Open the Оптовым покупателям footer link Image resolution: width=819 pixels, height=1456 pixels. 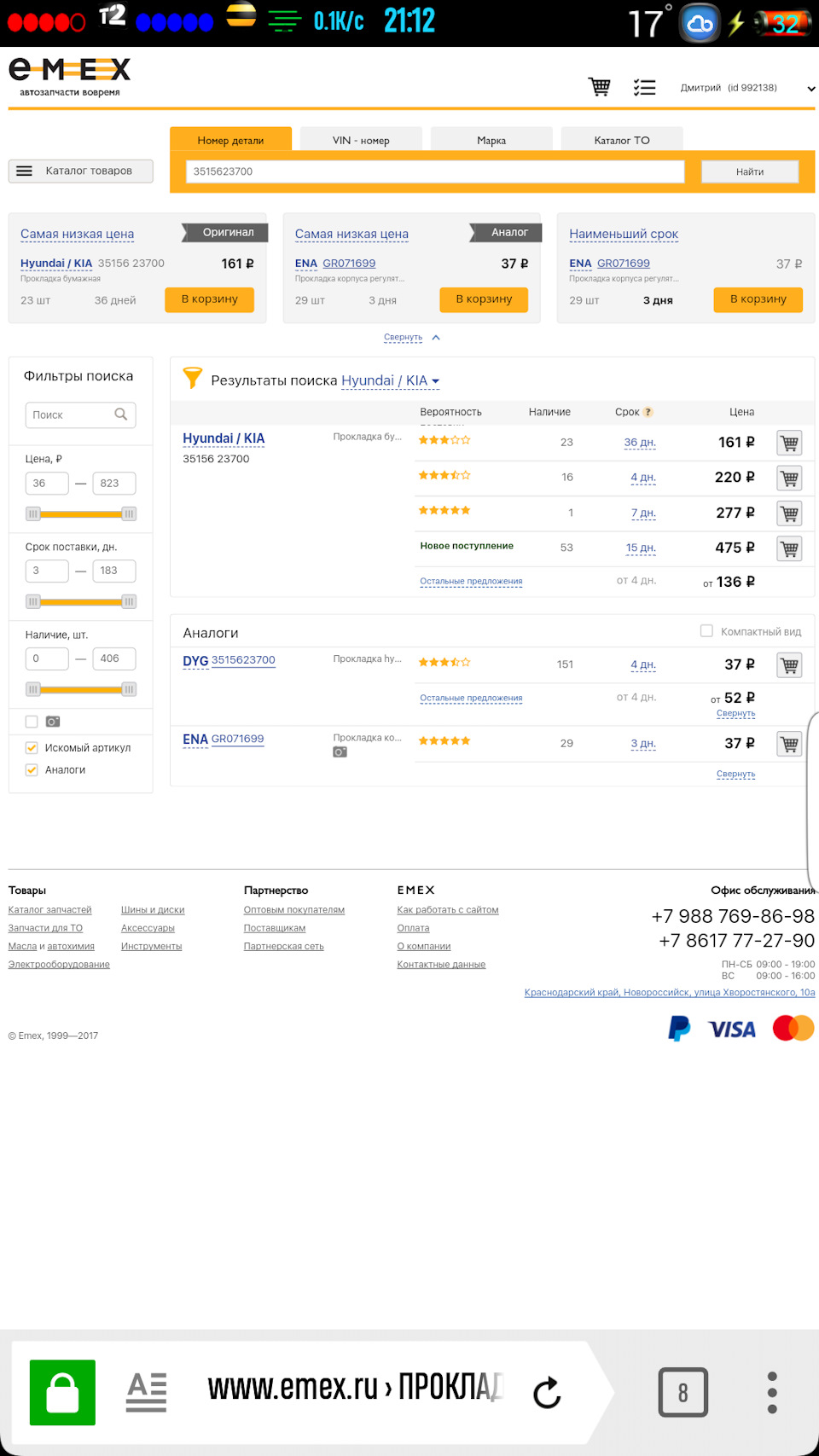294,910
